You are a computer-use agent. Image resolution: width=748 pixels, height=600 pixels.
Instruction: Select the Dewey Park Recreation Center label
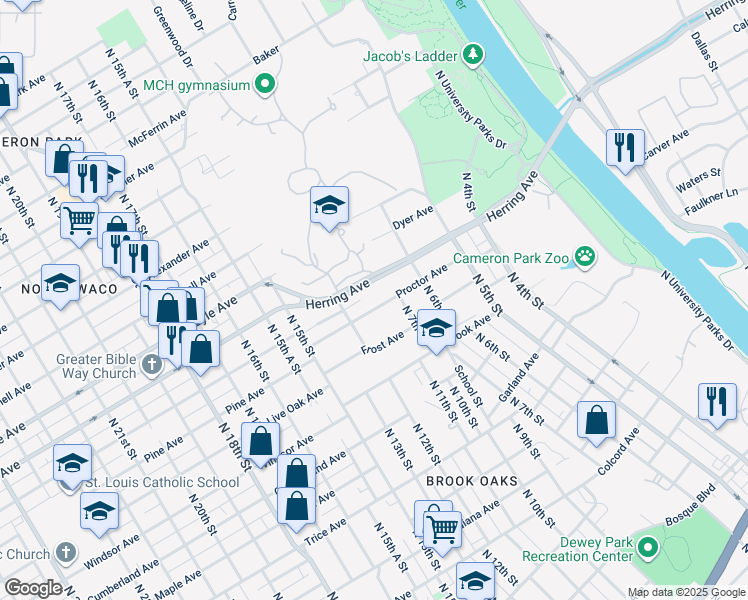(577, 549)
